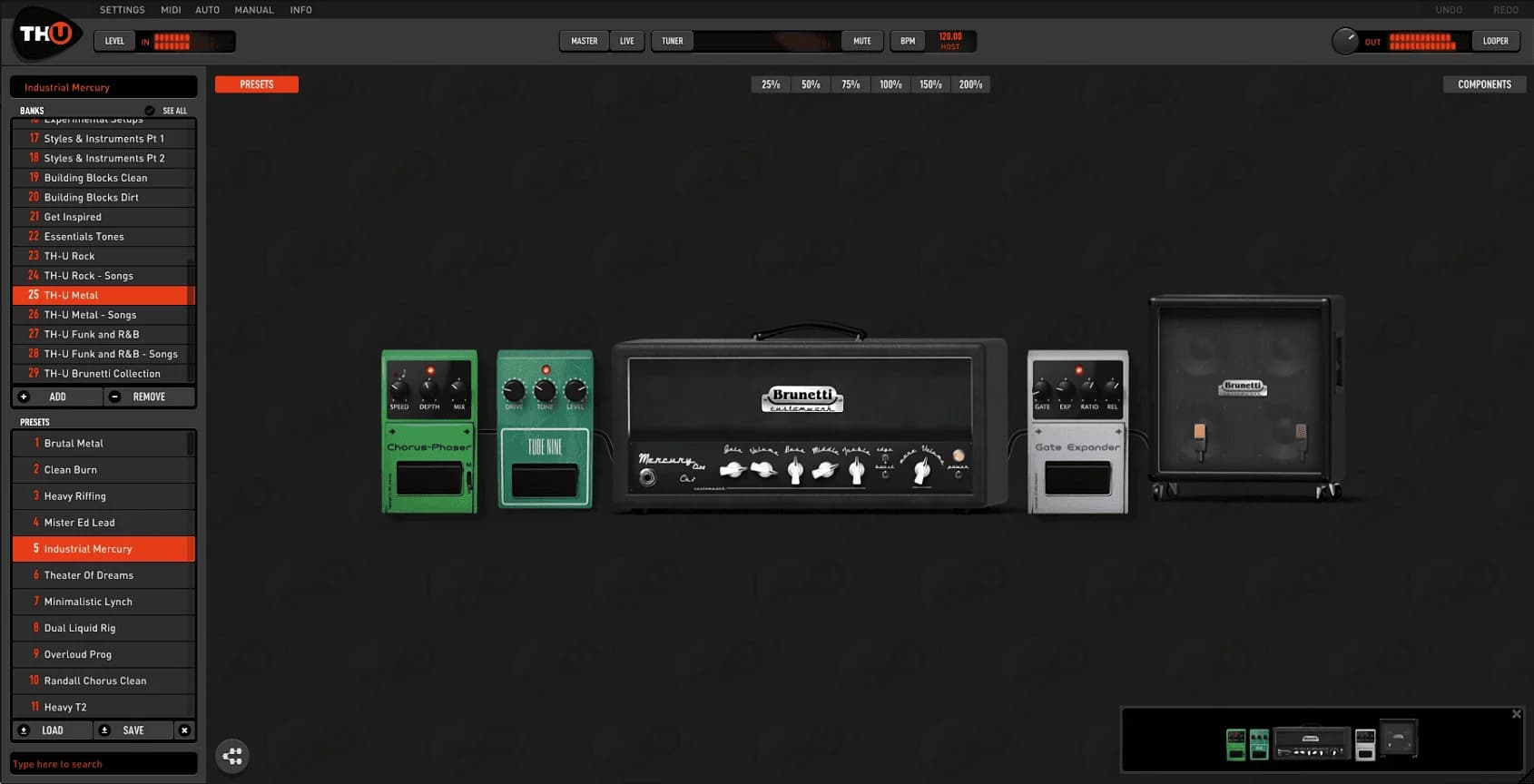1534x784 pixels.
Task: Click the TH-U logo
Action: click(x=46, y=35)
